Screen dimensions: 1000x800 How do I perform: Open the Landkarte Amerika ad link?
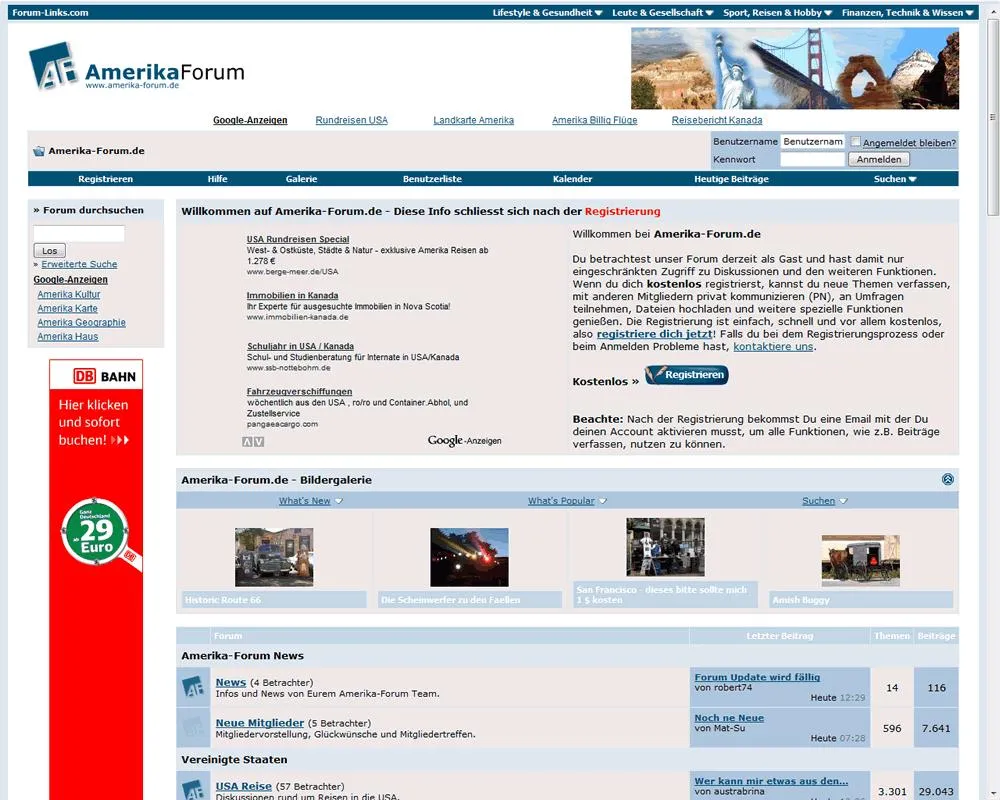point(473,120)
